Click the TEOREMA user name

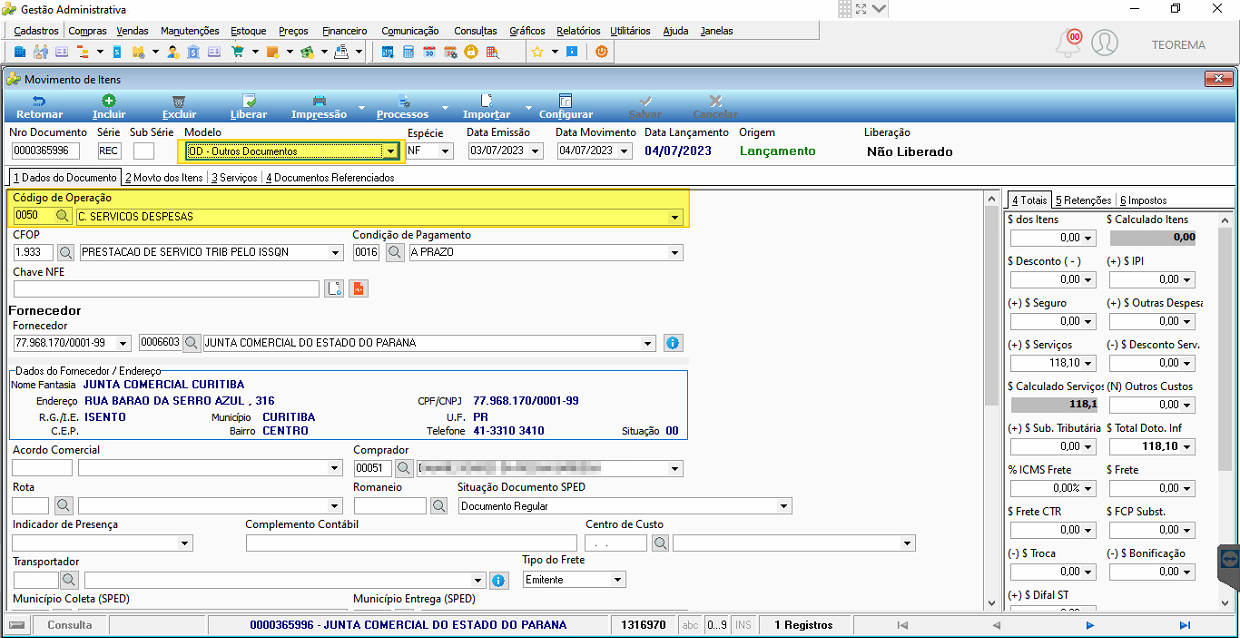coord(1178,45)
